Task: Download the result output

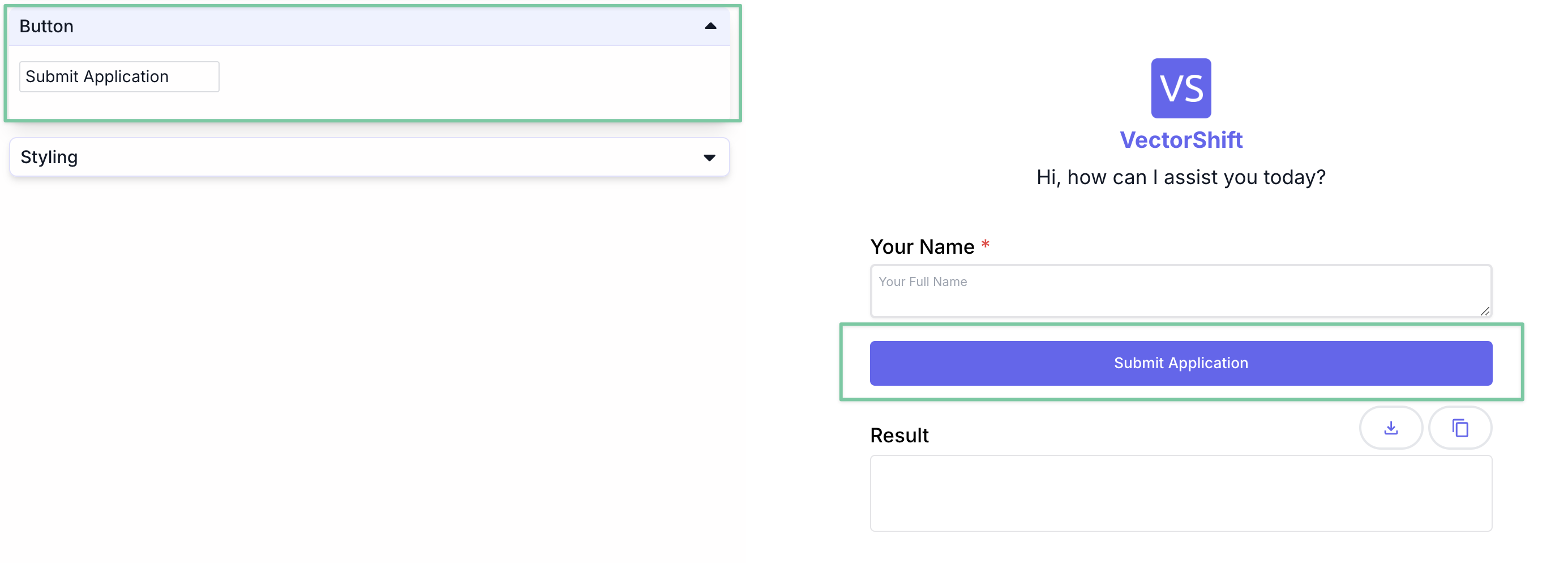Action: coord(1390,428)
